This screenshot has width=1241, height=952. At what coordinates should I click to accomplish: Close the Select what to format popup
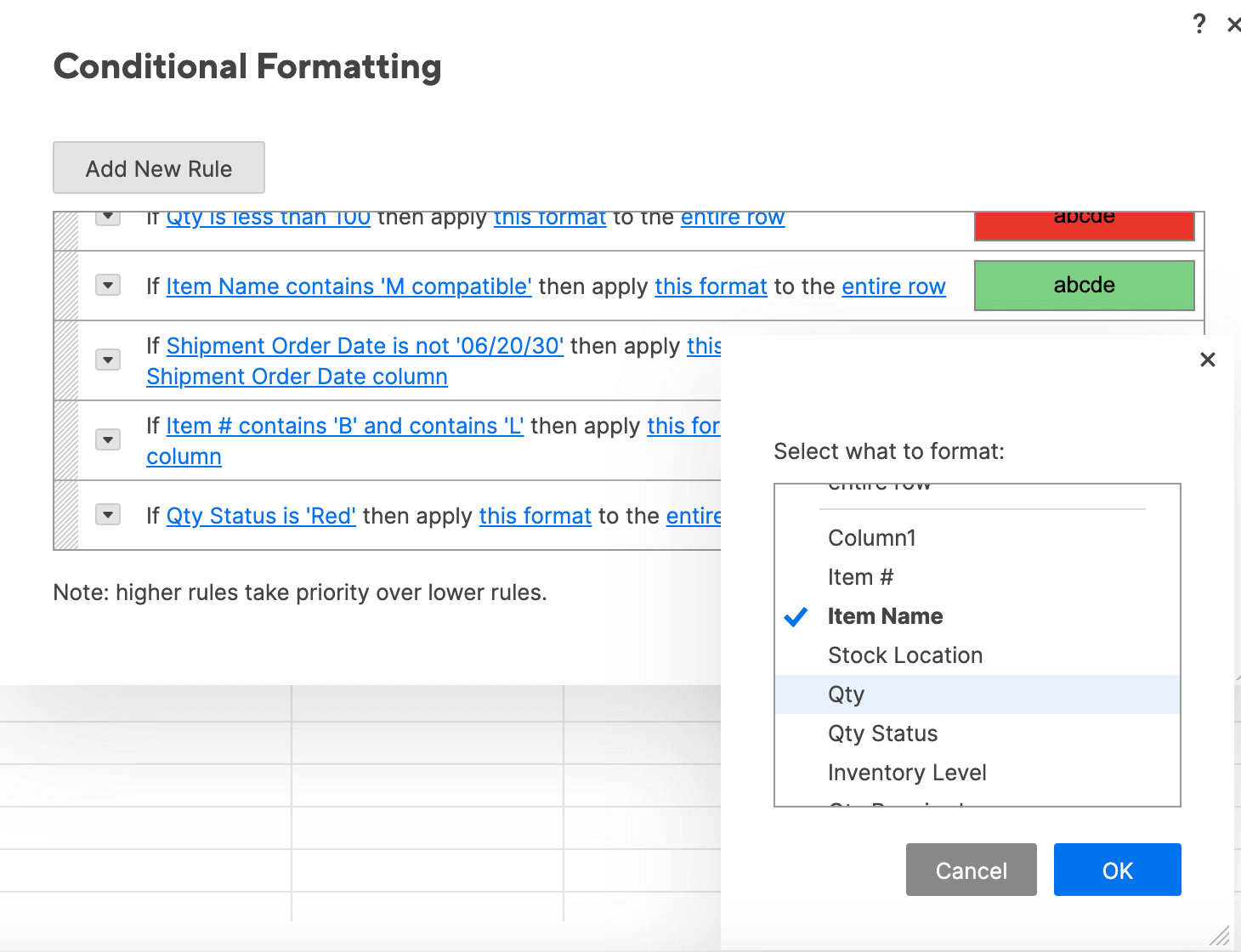(x=1207, y=360)
